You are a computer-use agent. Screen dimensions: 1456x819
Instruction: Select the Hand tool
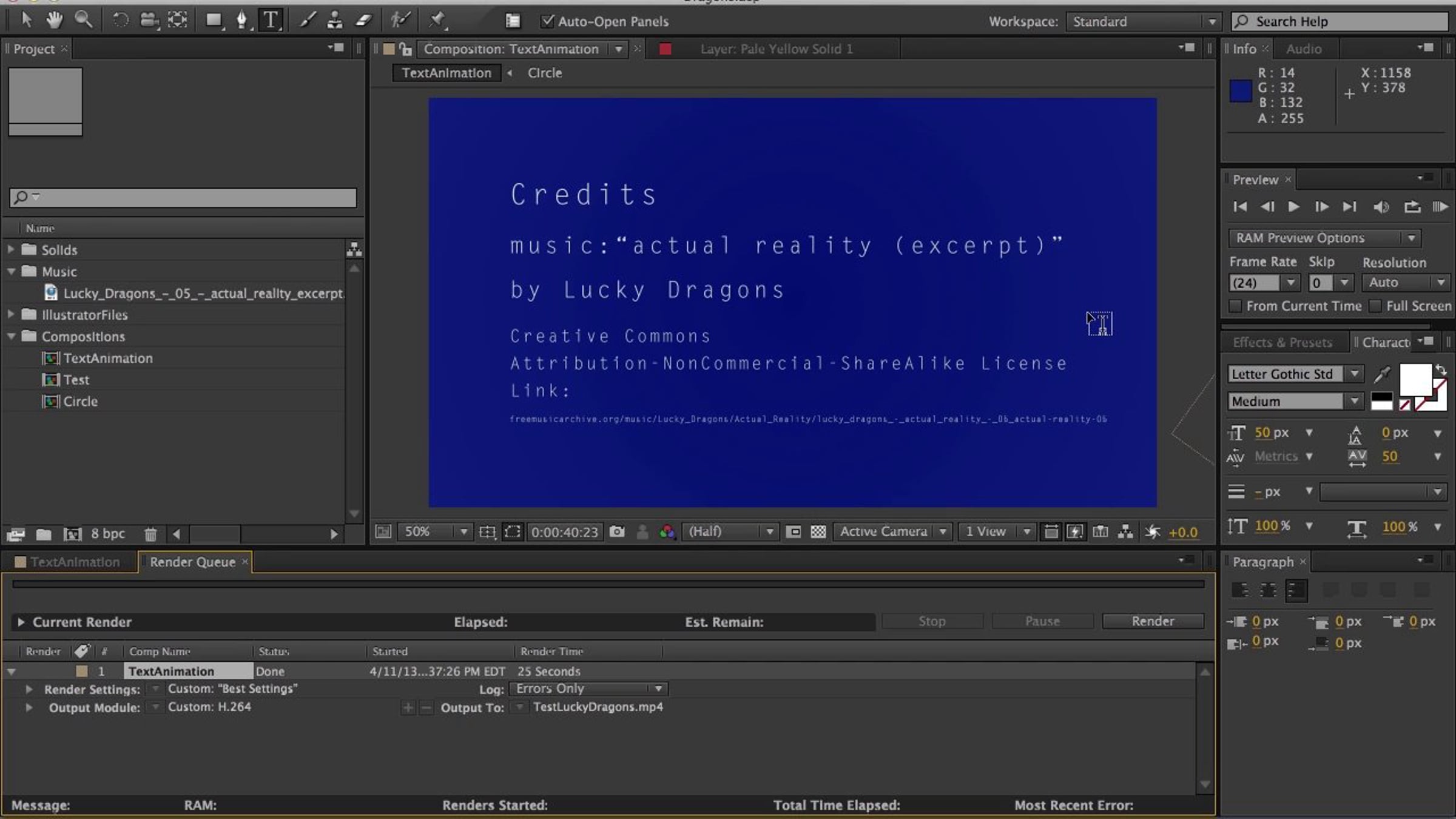(55, 21)
